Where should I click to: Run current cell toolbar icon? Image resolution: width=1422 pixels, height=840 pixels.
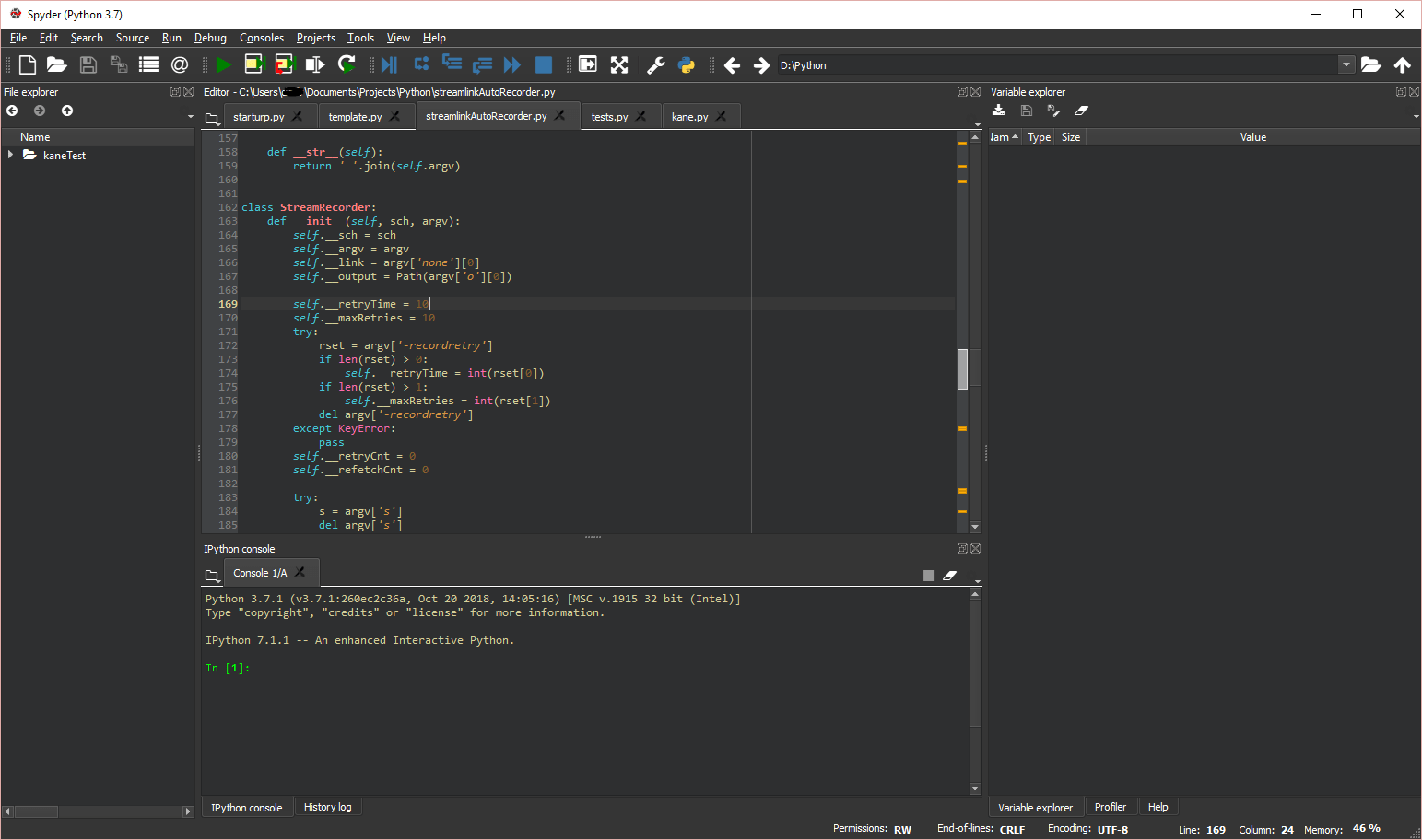coord(254,64)
